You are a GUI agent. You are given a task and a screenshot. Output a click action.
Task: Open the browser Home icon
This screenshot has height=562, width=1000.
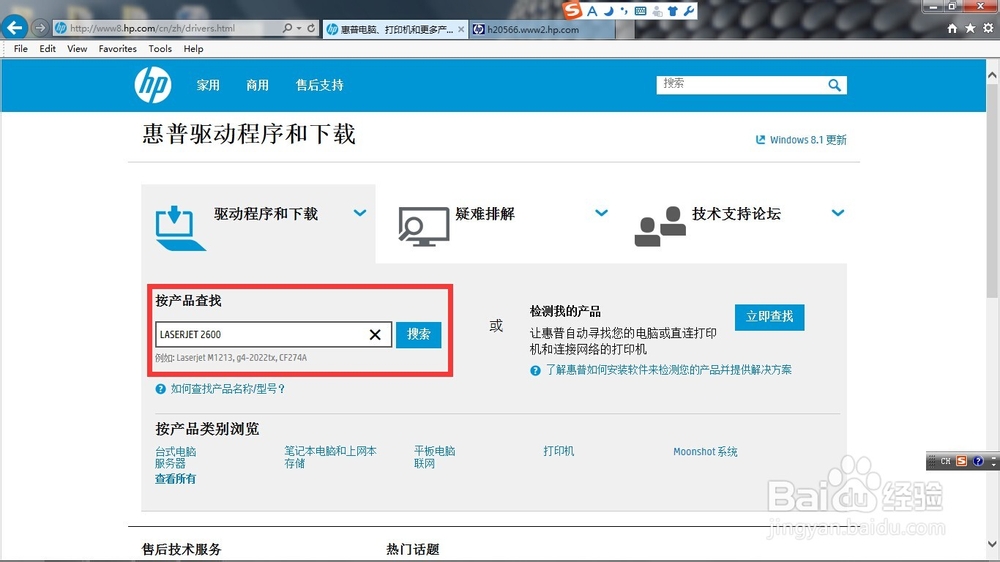(x=952, y=28)
